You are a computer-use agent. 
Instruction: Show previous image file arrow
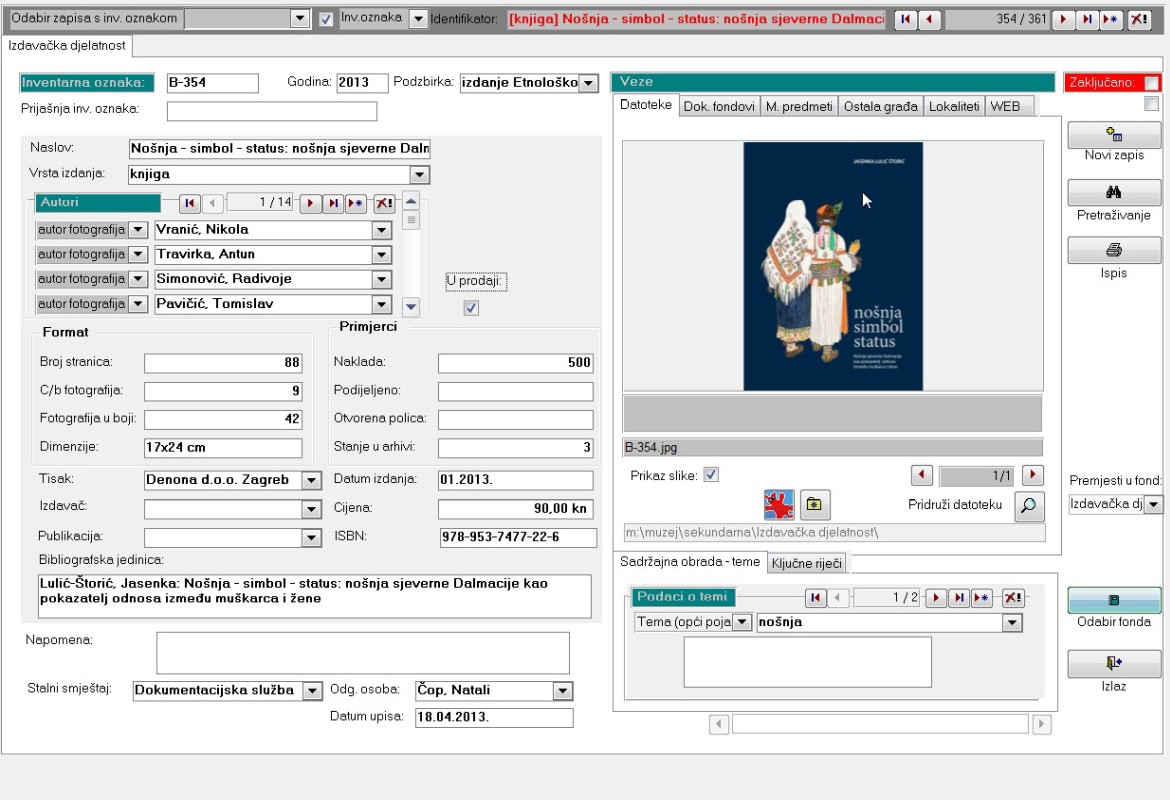click(922, 475)
